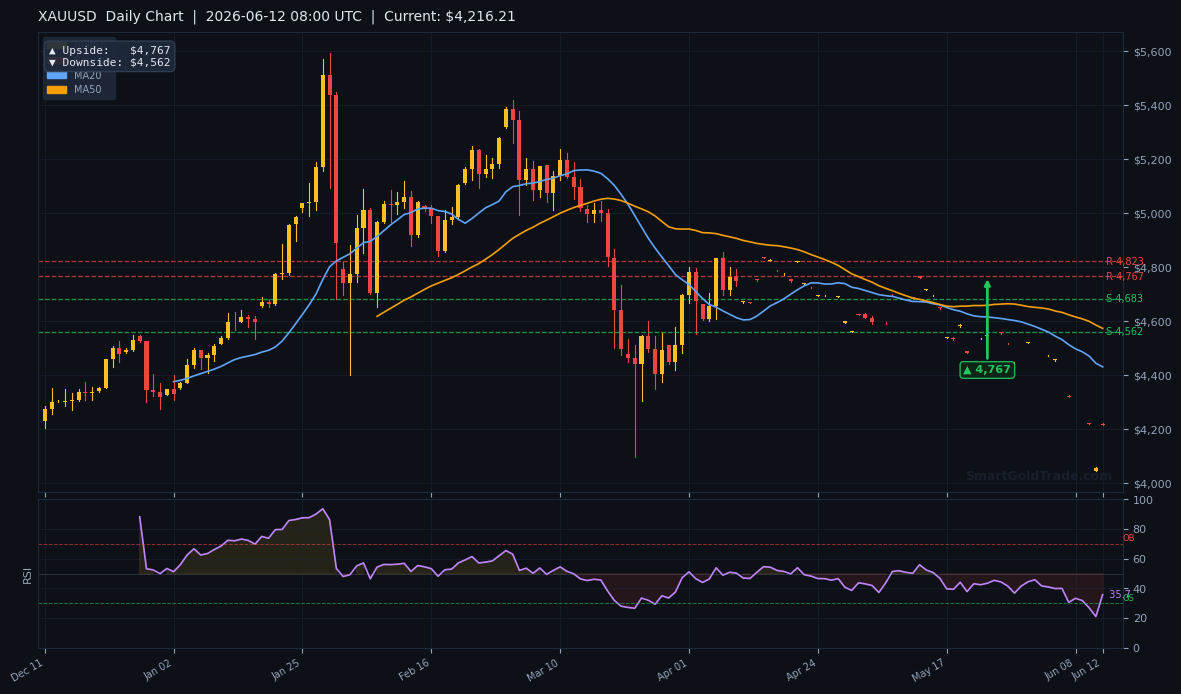This screenshot has height=694, width=1181.
Task: Click the Upside $4,767 line in the legend box
Action: pos(109,50)
